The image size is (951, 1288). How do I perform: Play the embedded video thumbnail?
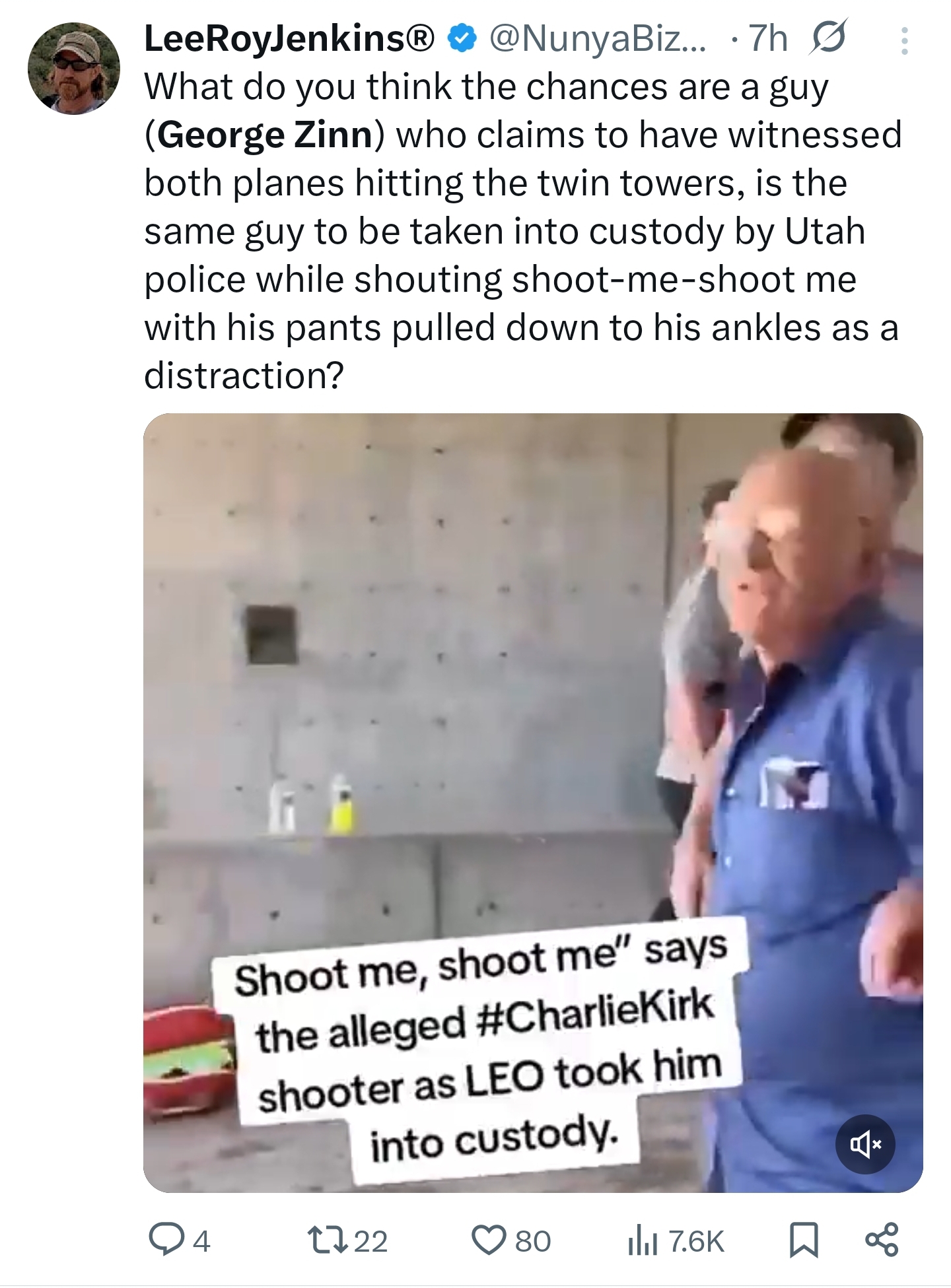pyautogui.click(x=532, y=803)
